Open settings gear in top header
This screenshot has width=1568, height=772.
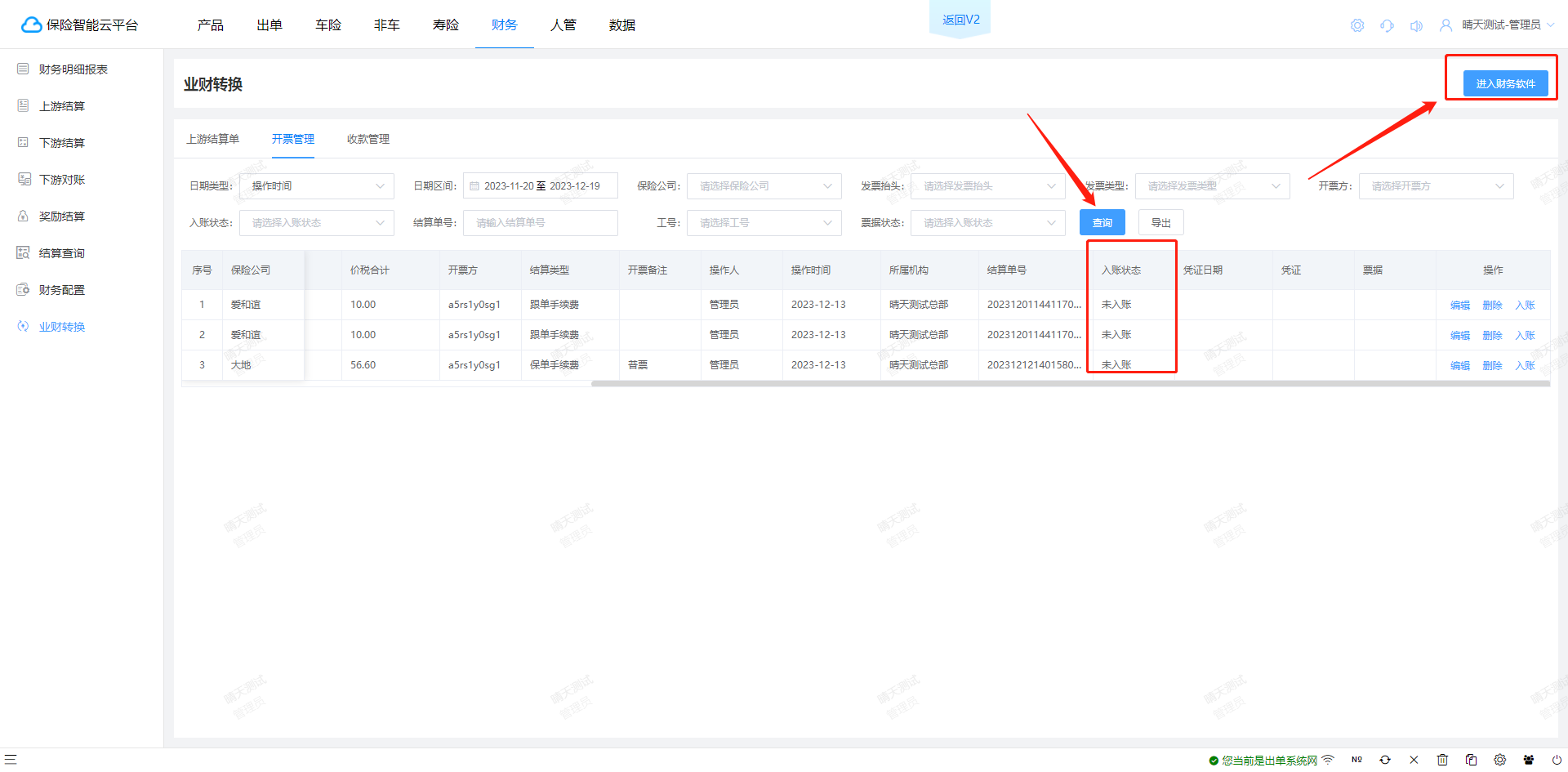pyautogui.click(x=1357, y=25)
